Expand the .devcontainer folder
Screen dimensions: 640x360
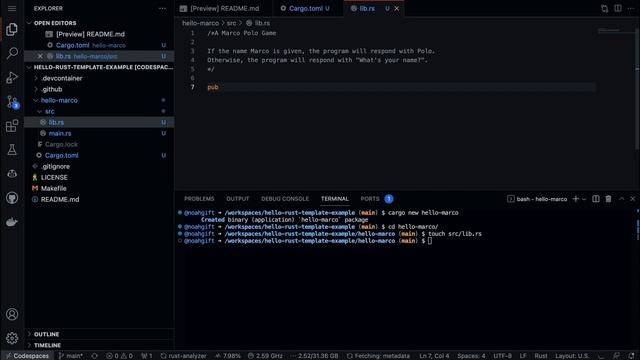pos(99,78)
